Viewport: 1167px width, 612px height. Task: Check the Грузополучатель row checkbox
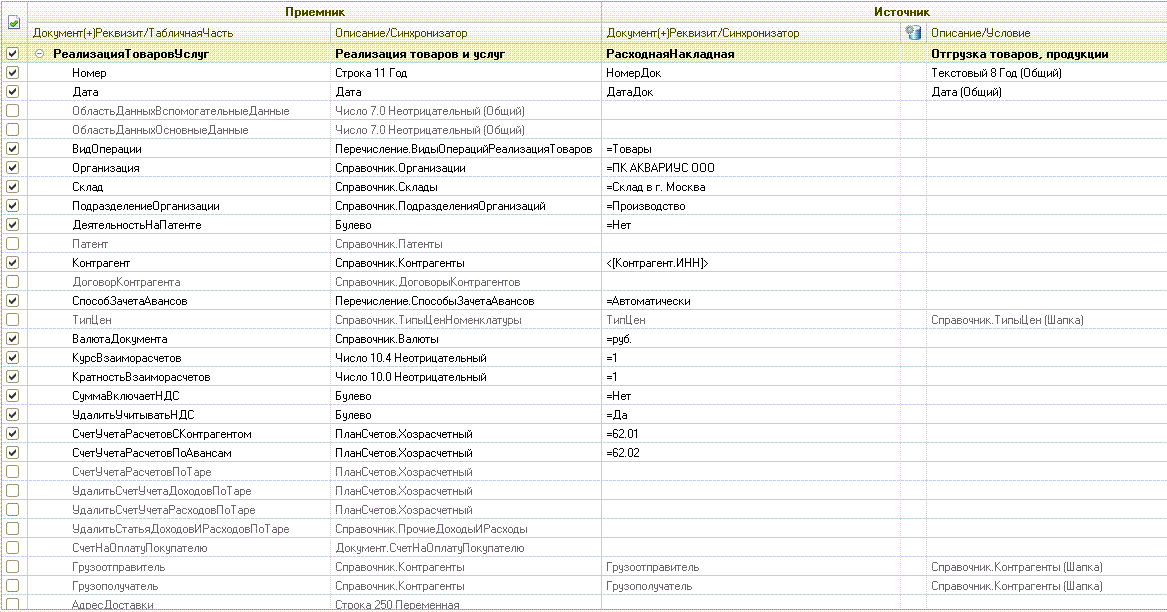[x=13, y=585]
